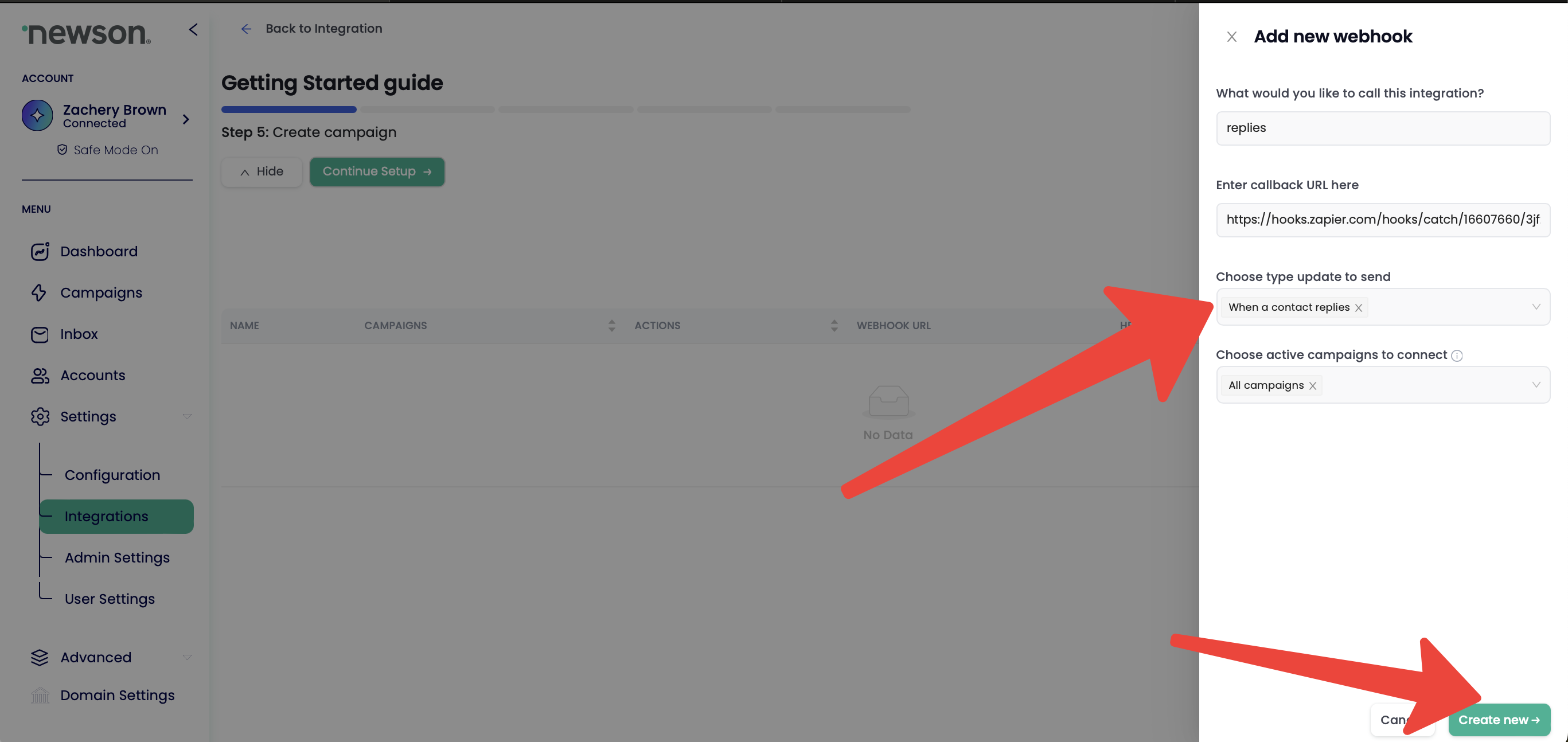Click the Campaigns lightning bolt icon
The width and height of the screenshot is (1568, 742).
tap(39, 293)
